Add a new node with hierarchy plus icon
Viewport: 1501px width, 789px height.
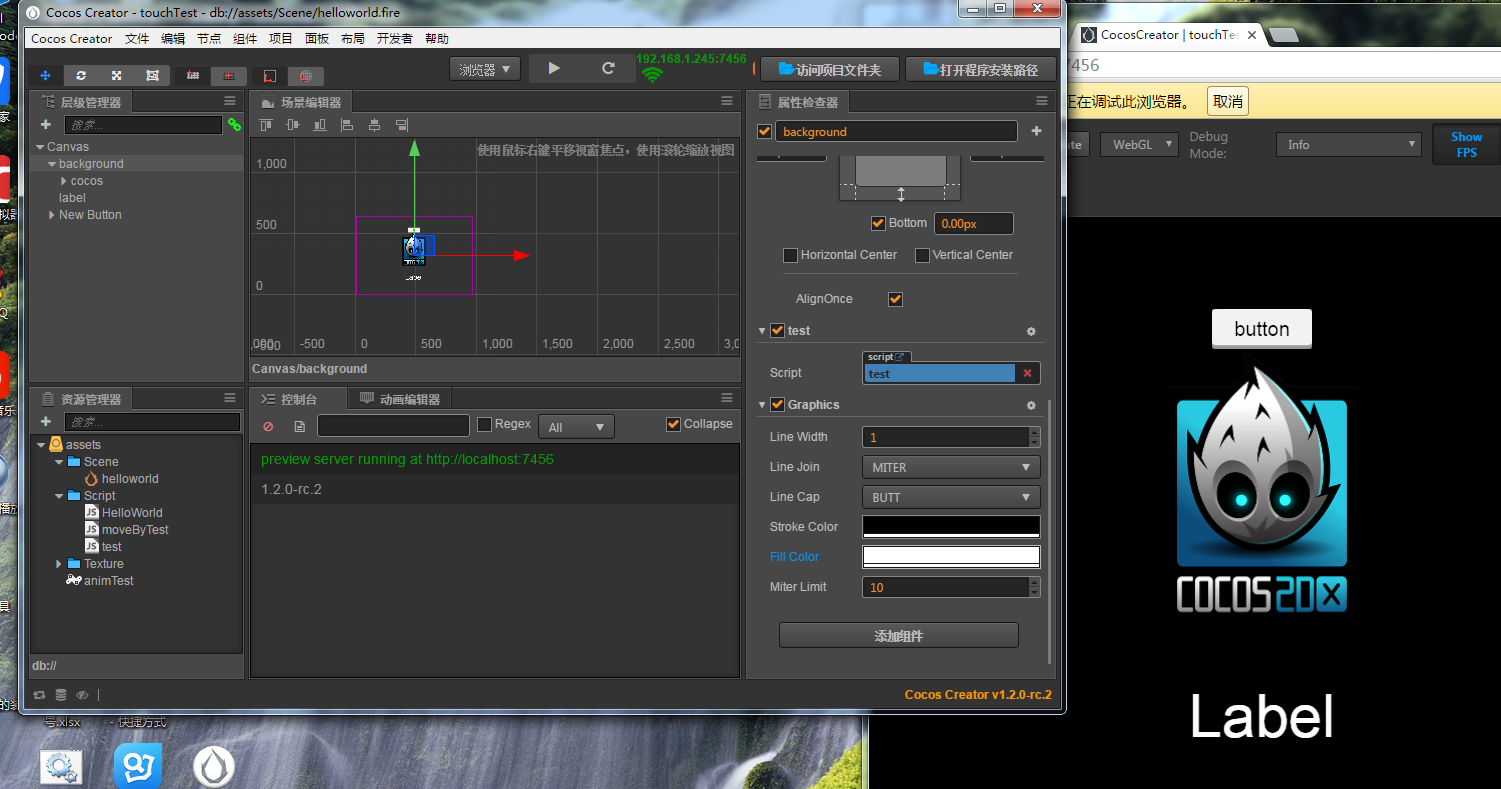point(45,125)
